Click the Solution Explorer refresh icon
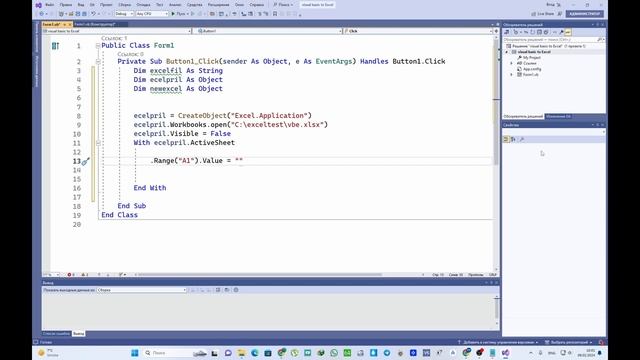The height and width of the screenshot is (360, 640). point(532,32)
